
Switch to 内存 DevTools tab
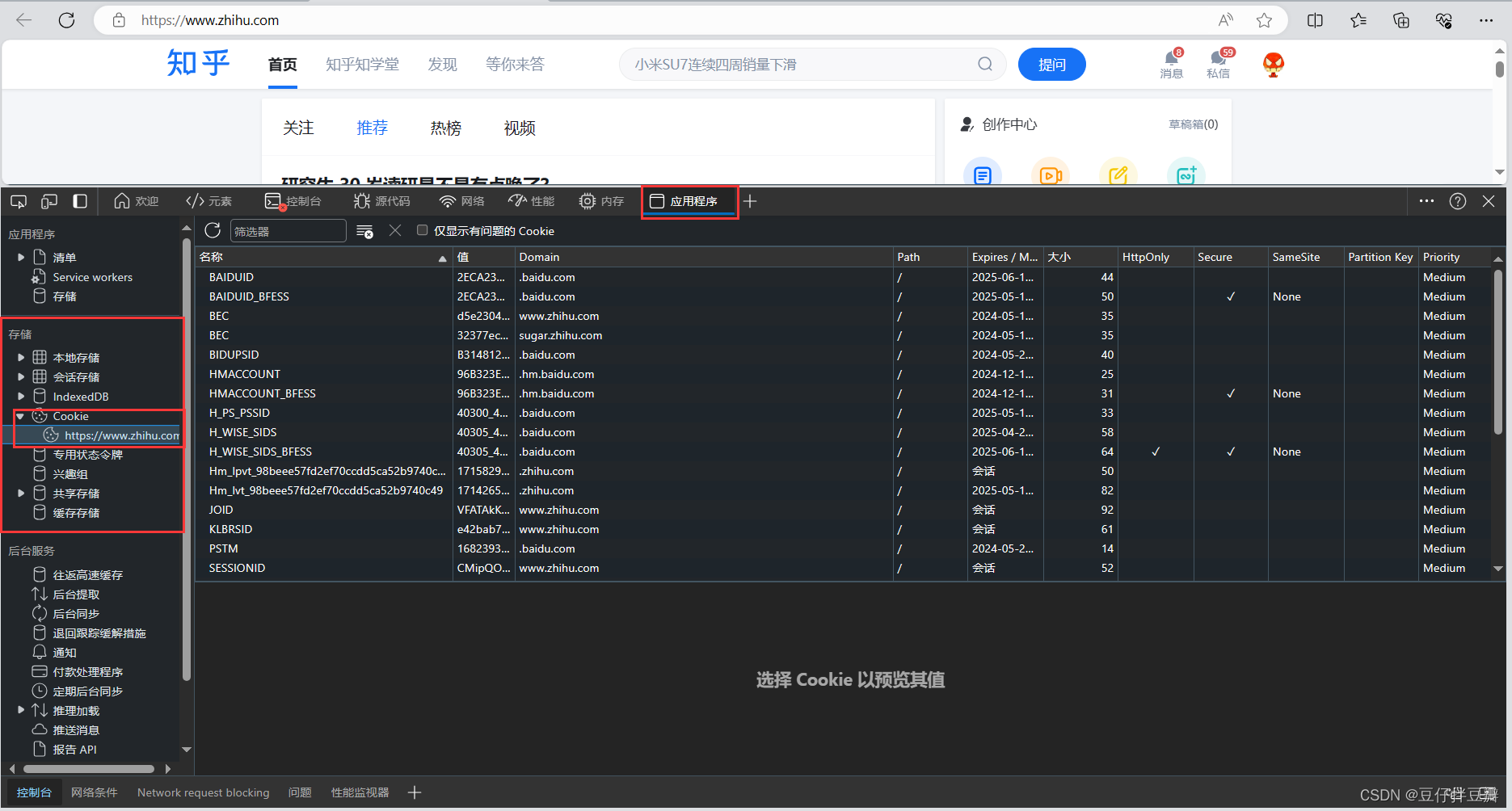pyautogui.click(x=602, y=201)
